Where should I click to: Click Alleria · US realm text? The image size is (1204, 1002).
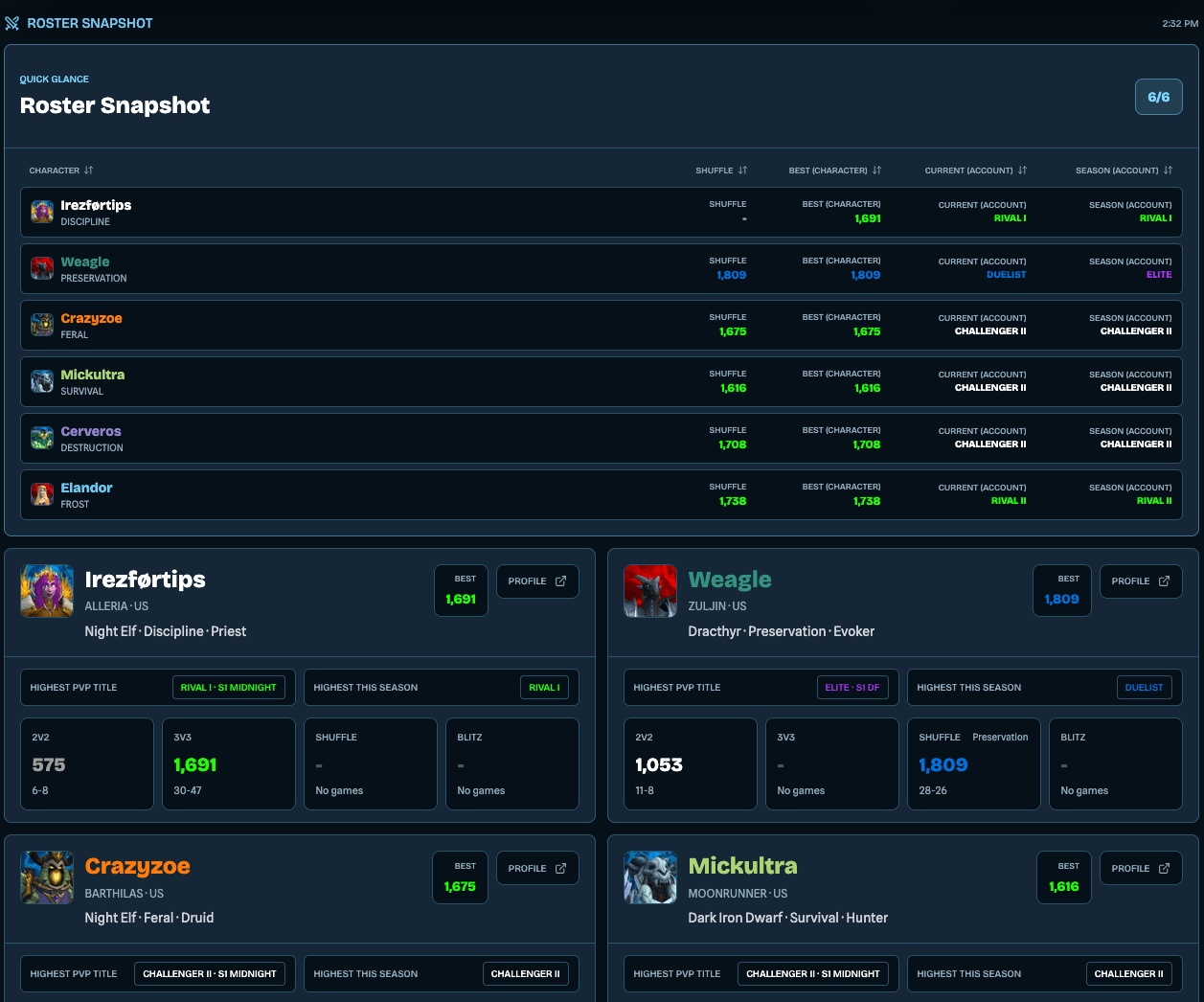click(117, 606)
